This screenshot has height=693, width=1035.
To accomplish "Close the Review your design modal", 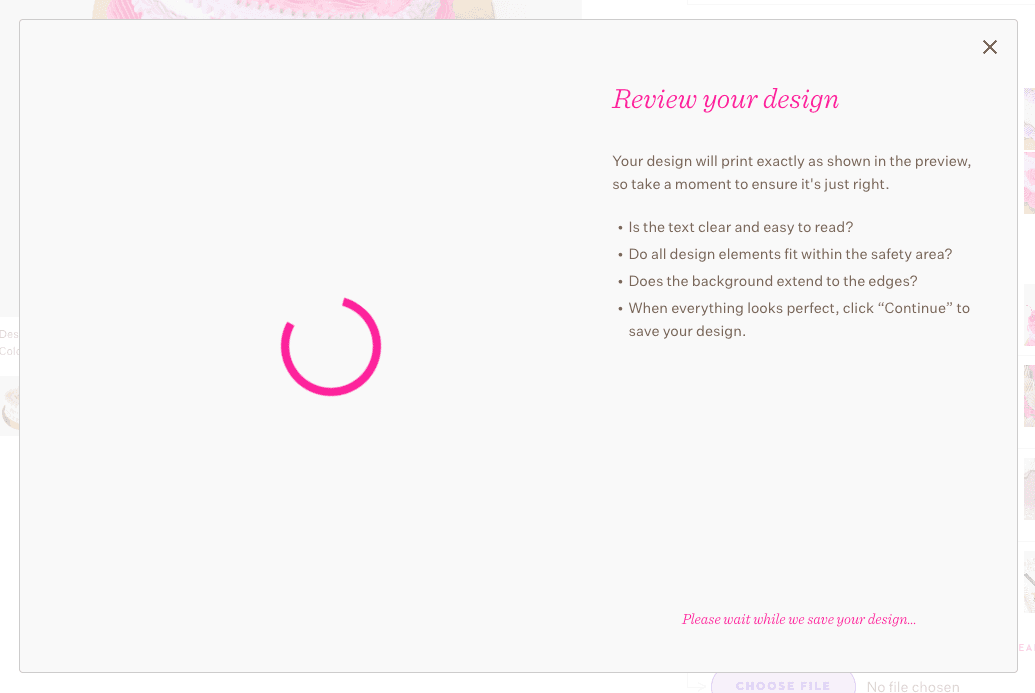I will point(990,47).
